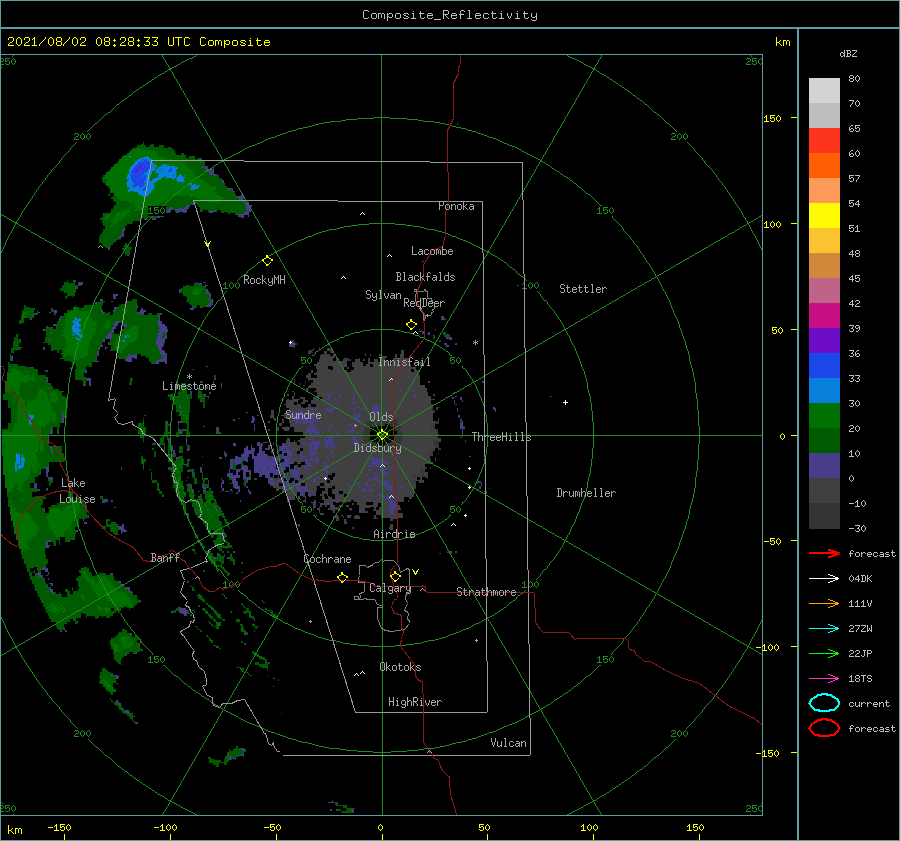Viewport: 900px width, 841px height.
Task: Click the -100 tick on bottom axis
Action: pos(165,827)
